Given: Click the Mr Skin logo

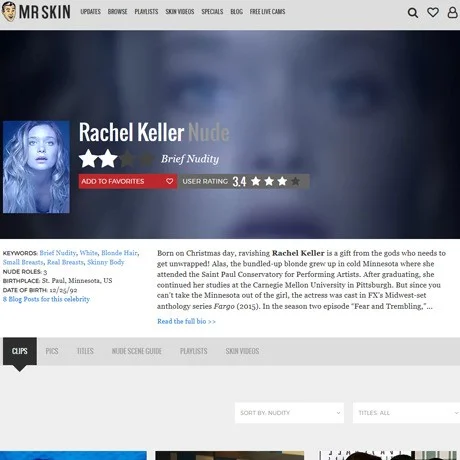Looking at the screenshot, I should [36, 12].
